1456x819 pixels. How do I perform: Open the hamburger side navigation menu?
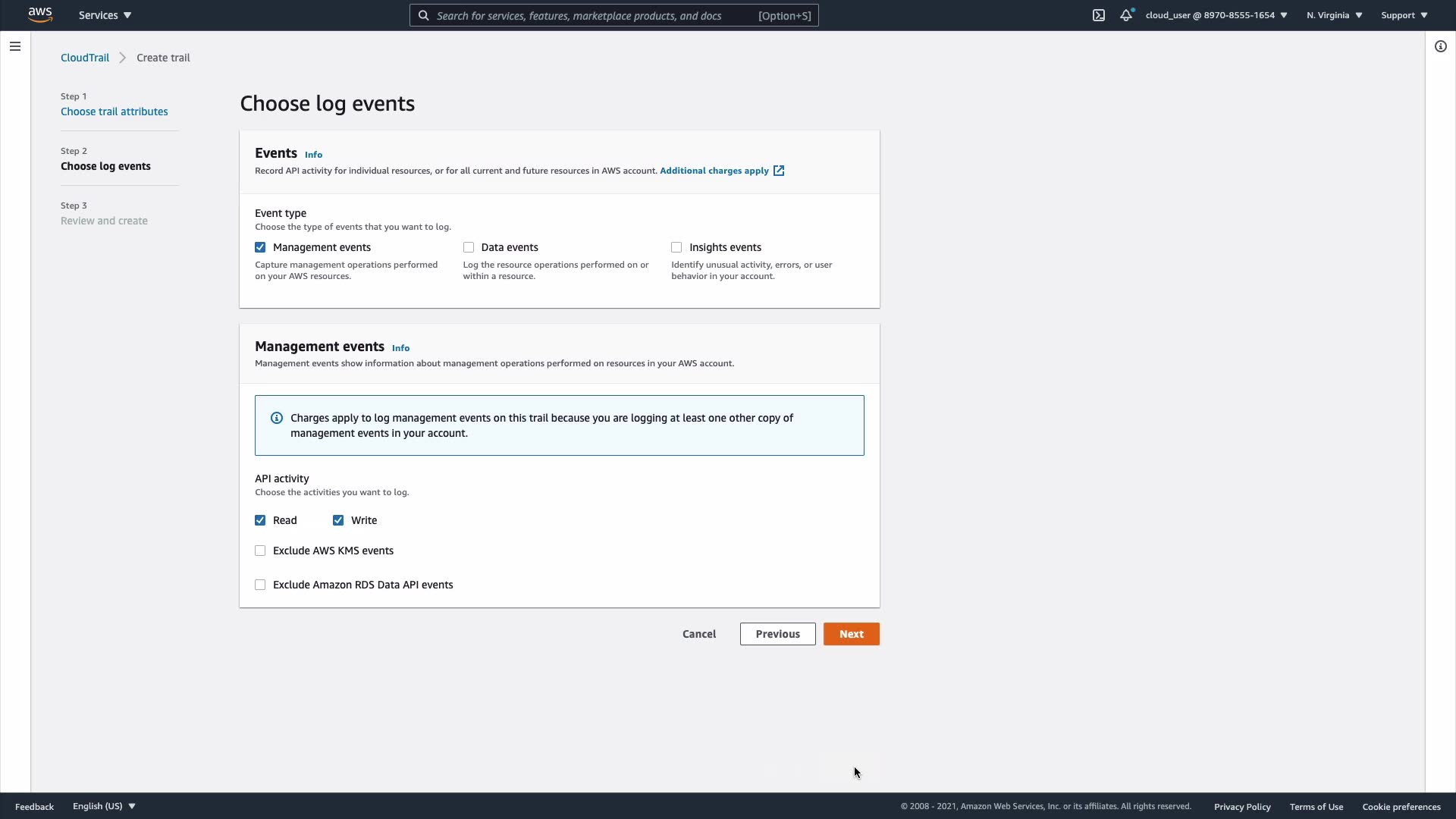[15, 46]
